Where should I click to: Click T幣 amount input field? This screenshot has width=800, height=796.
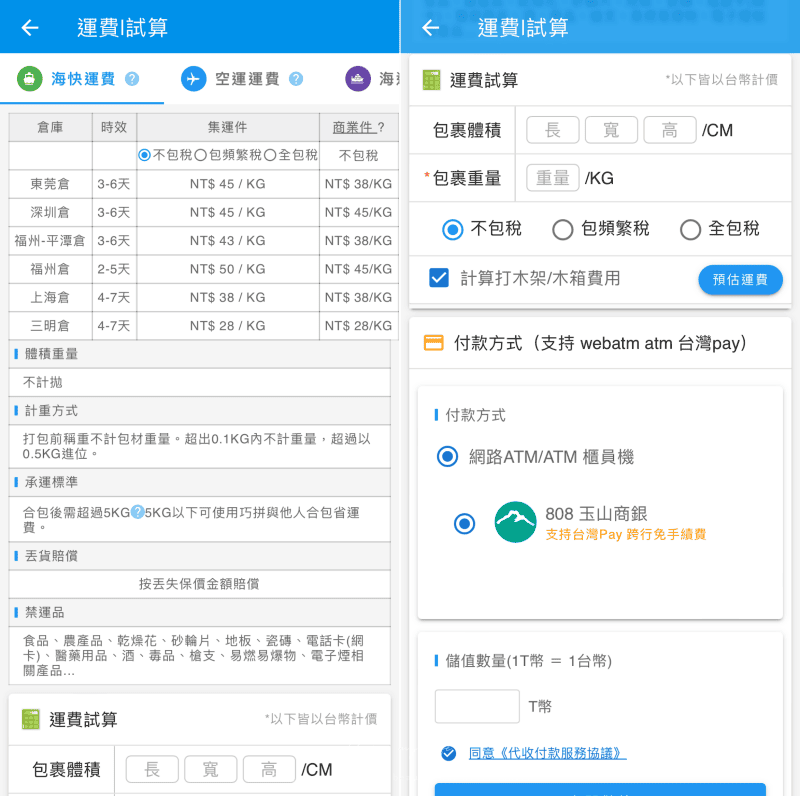tap(477, 706)
